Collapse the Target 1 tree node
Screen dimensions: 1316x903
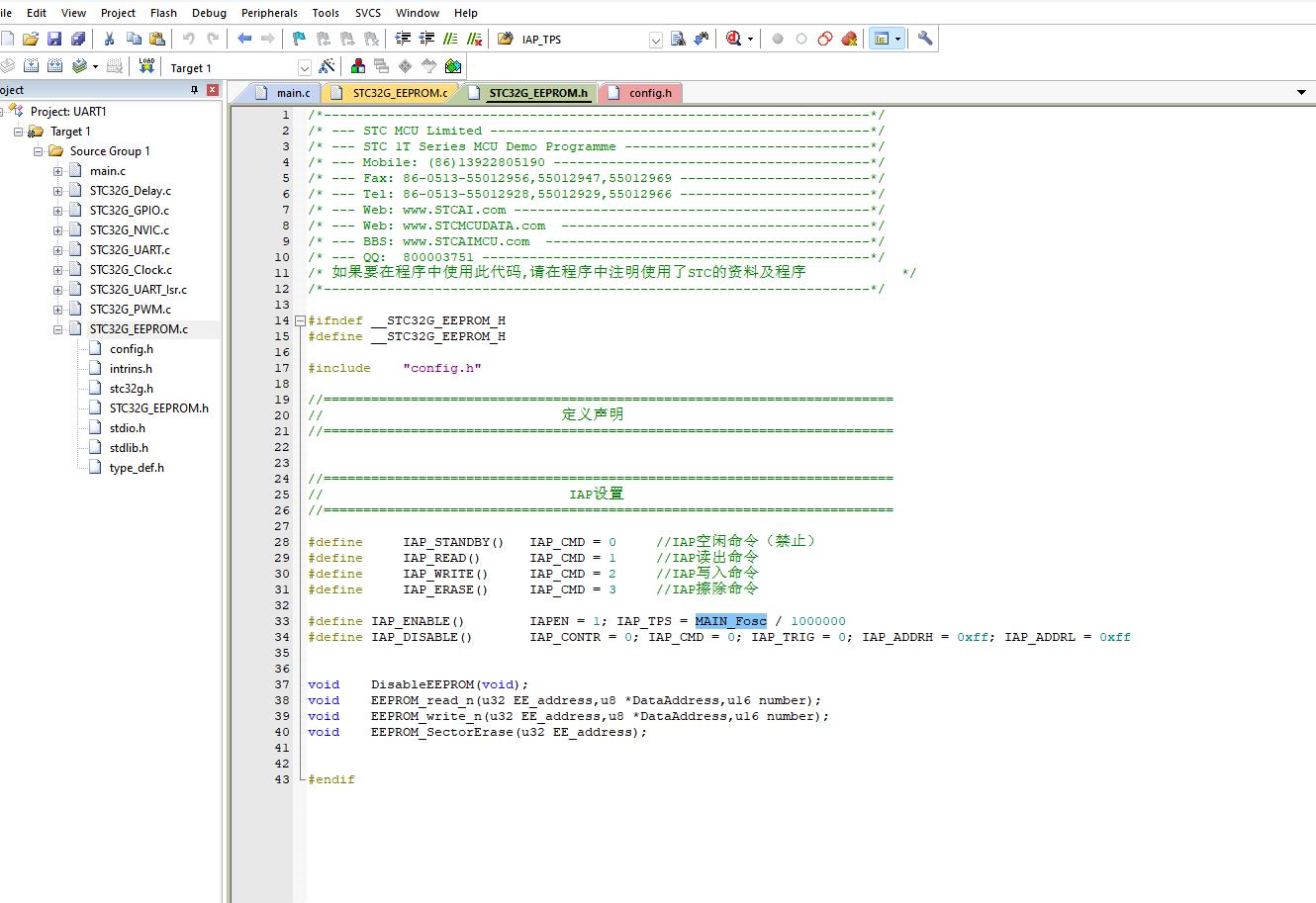click(x=18, y=132)
